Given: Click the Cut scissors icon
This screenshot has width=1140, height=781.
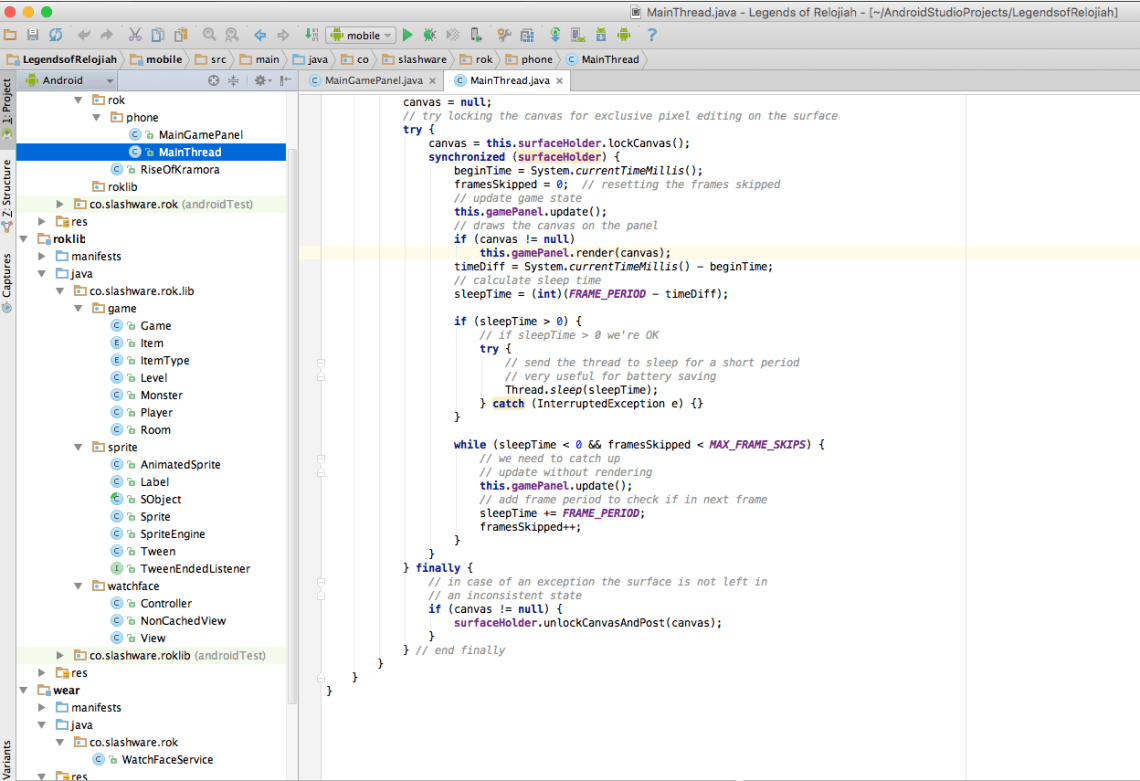Looking at the screenshot, I should tap(135, 35).
